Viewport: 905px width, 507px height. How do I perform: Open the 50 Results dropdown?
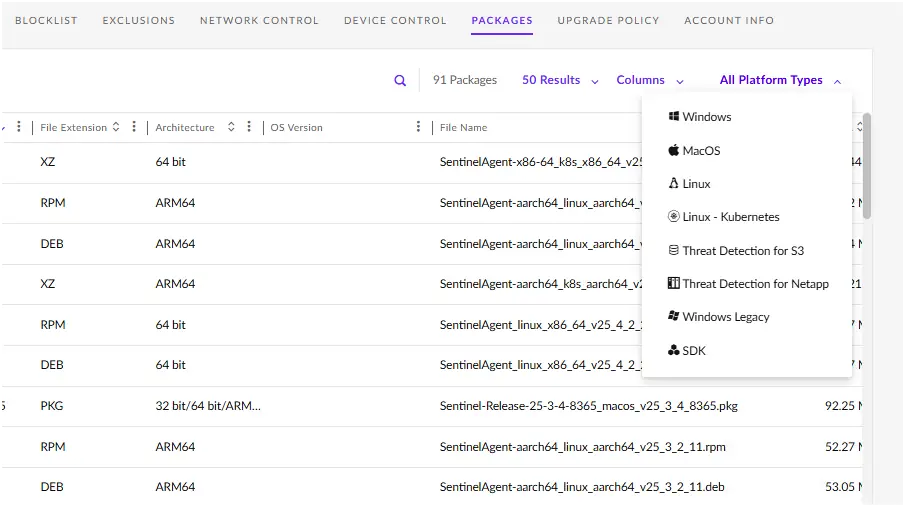560,80
